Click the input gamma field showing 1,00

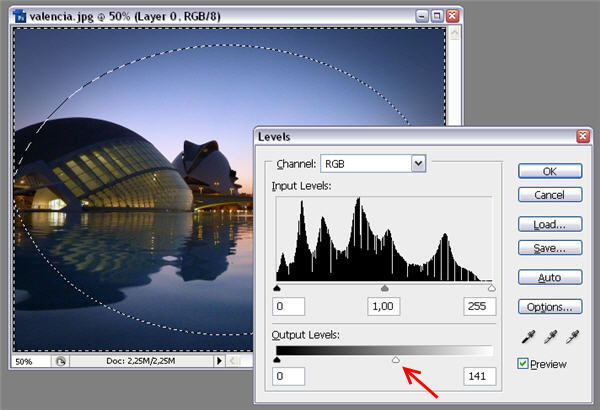click(385, 306)
